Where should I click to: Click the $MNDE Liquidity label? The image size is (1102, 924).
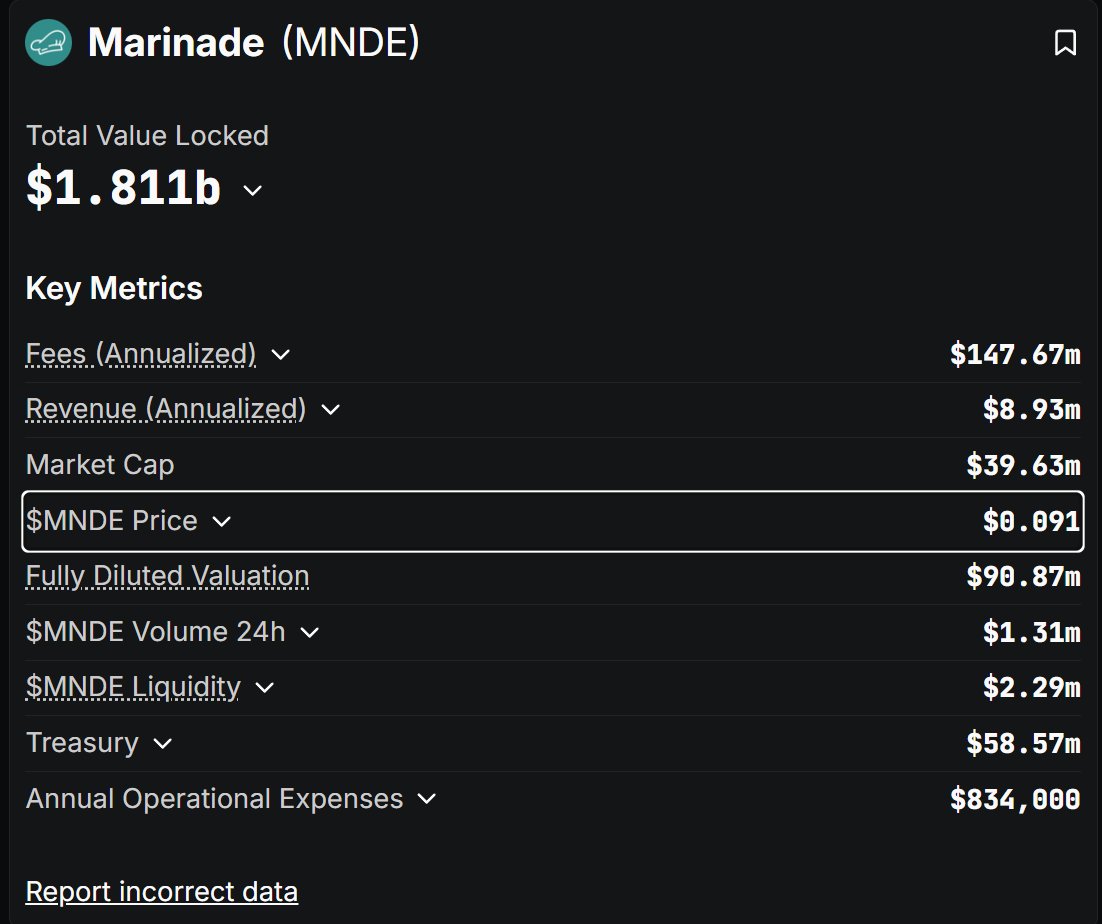[133, 687]
